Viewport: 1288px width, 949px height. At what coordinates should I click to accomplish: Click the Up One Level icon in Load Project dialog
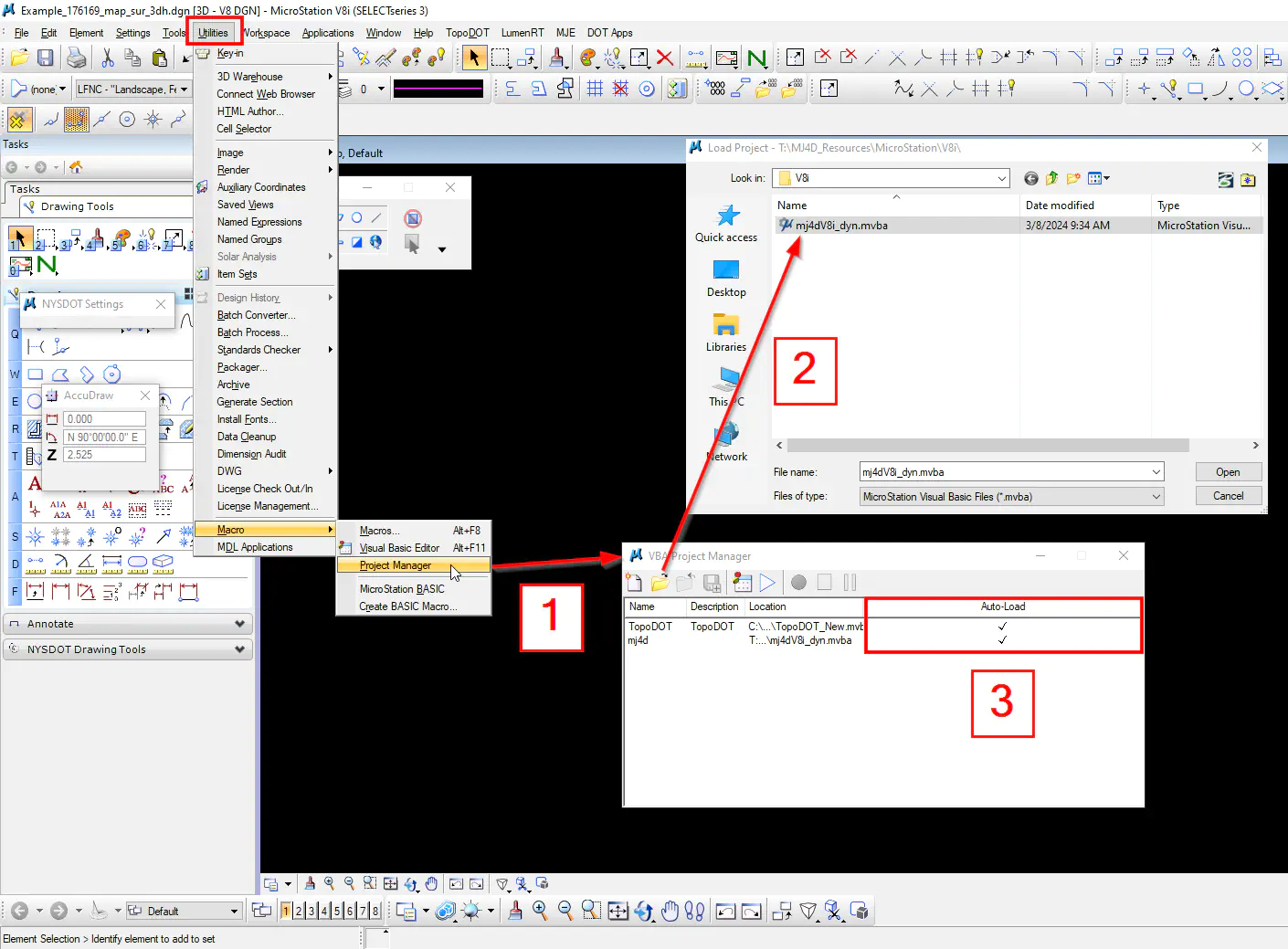1052,178
